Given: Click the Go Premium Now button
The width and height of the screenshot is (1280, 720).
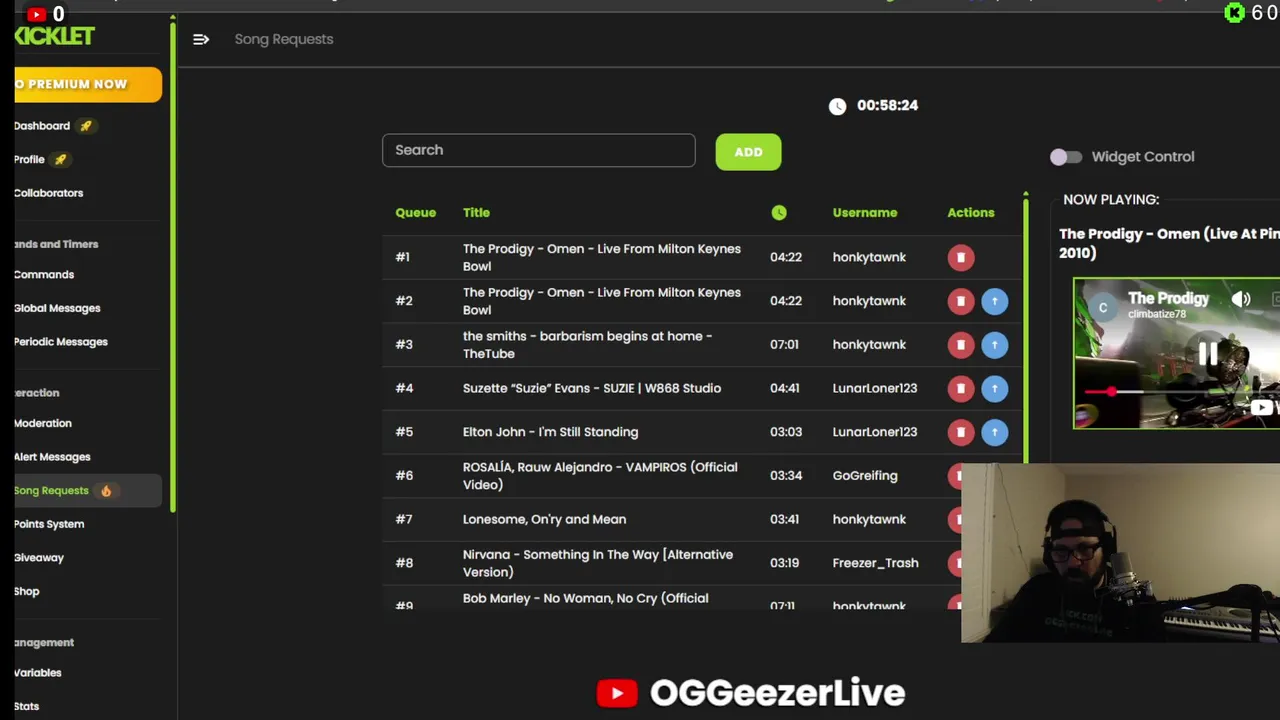Looking at the screenshot, I should point(88,85).
